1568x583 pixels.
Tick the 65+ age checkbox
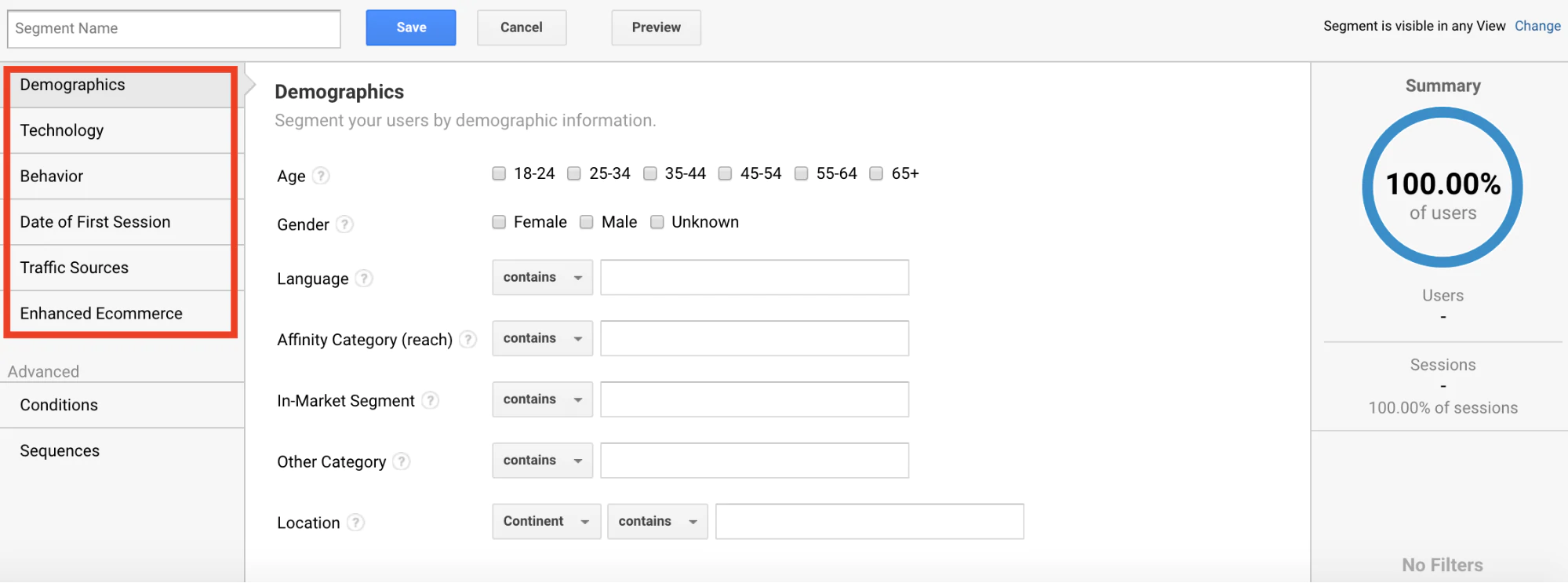pos(876,173)
